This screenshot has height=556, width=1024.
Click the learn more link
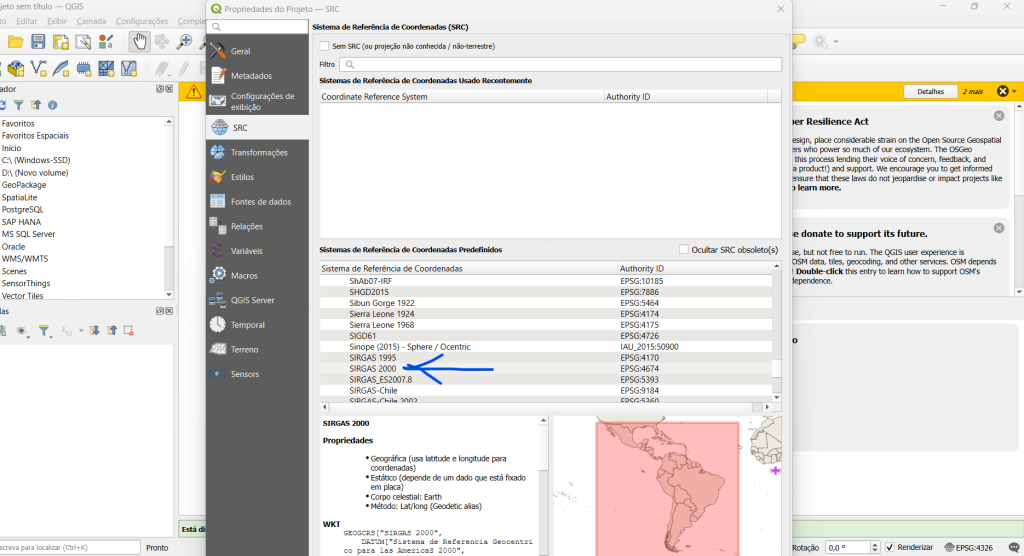[x=819, y=188]
